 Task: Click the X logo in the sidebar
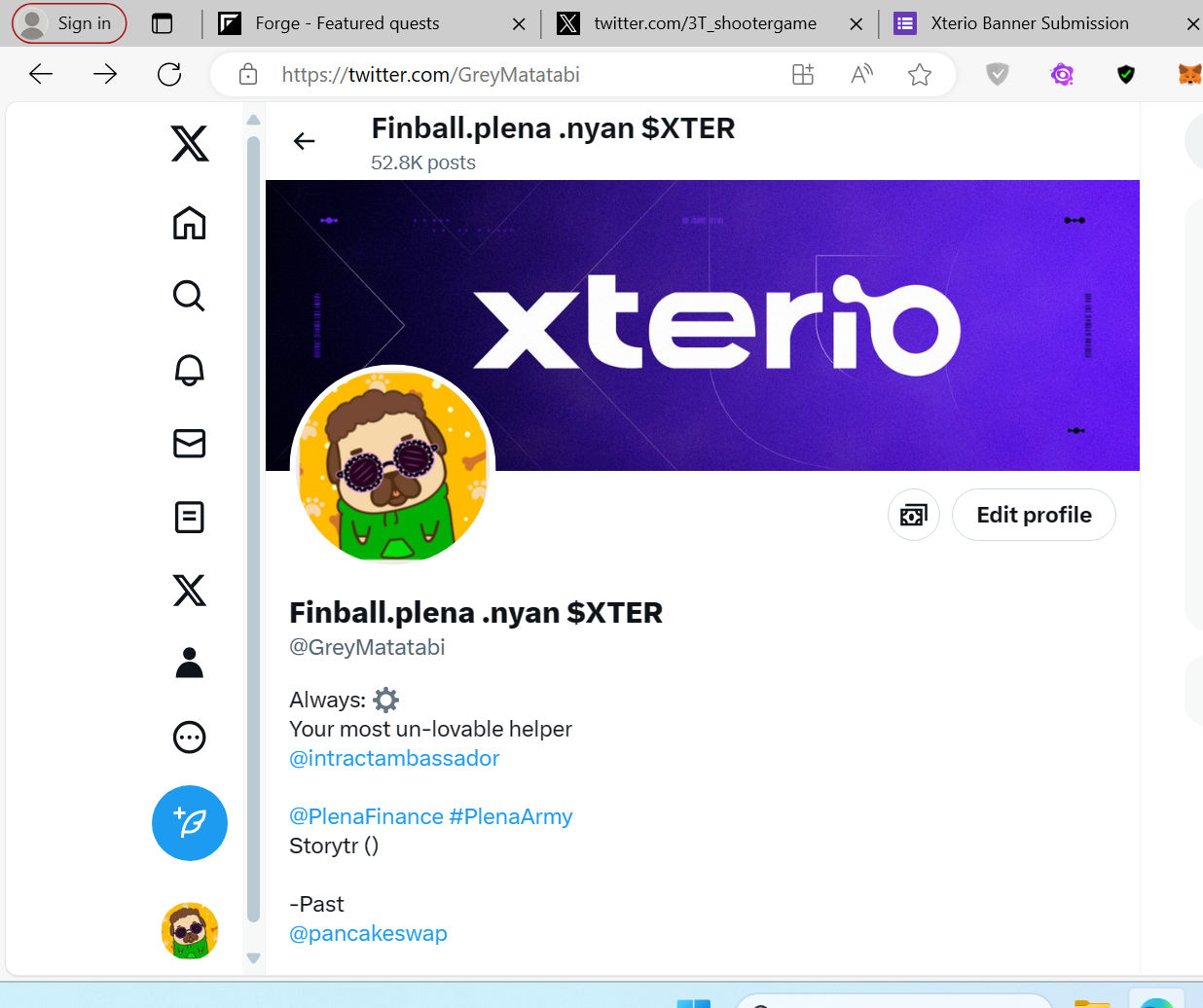coord(190,143)
